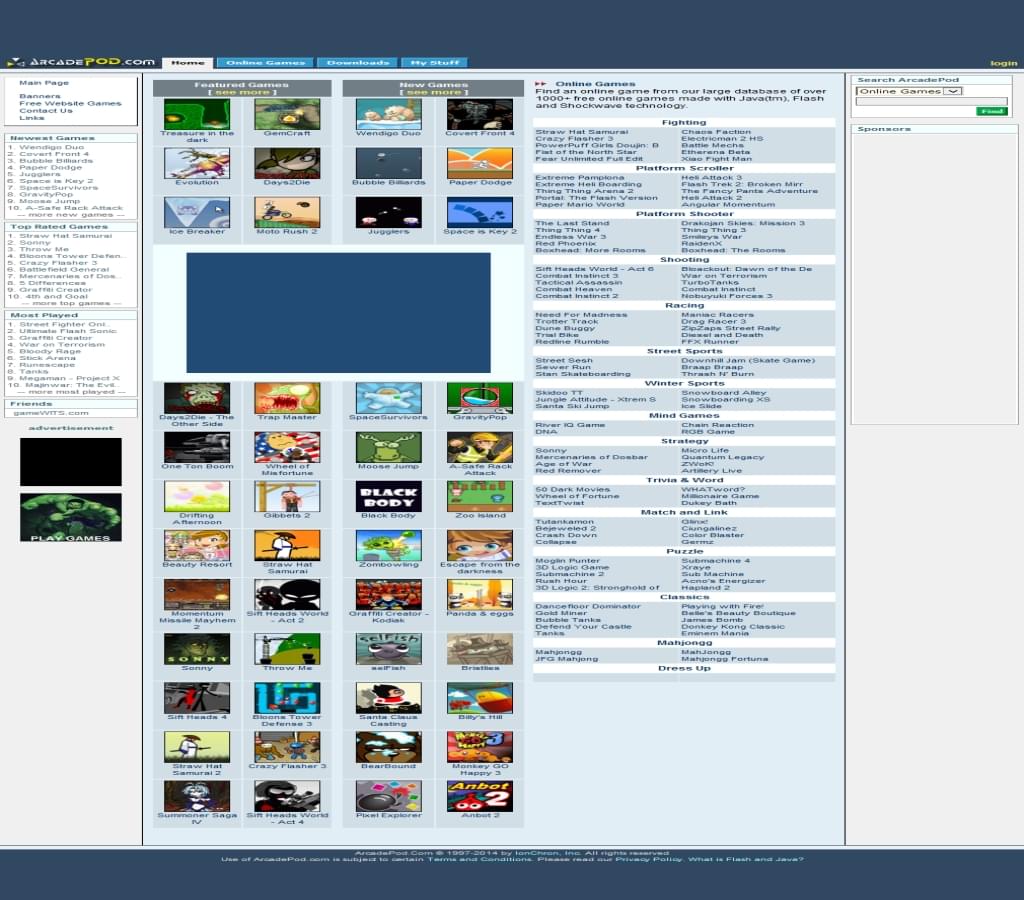
Task: Open the My Stuff tab
Action: (x=433, y=62)
